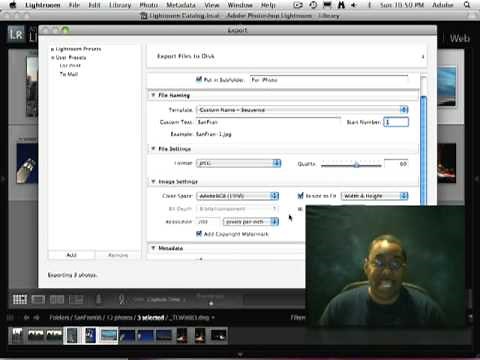The width and height of the screenshot is (480, 360).
Task: Adjust the Quality slider
Action: [356, 164]
